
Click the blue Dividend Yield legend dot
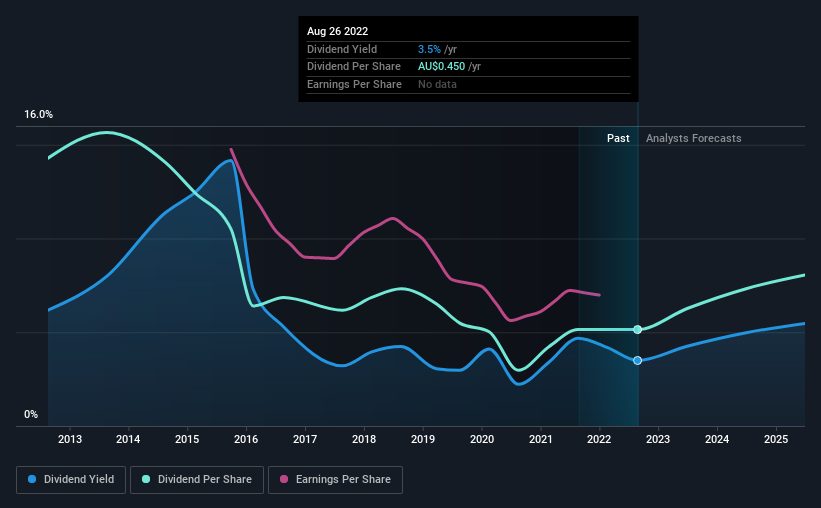pyautogui.click(x=32, y=479)
